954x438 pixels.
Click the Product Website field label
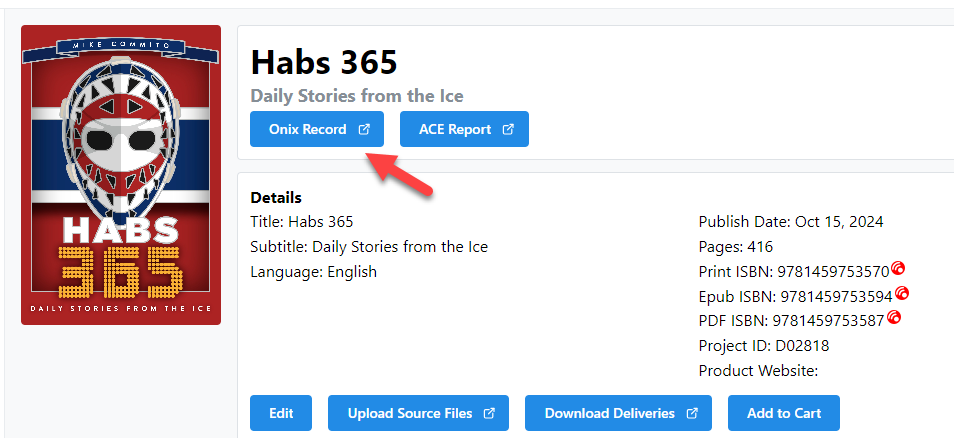[758, 371]
